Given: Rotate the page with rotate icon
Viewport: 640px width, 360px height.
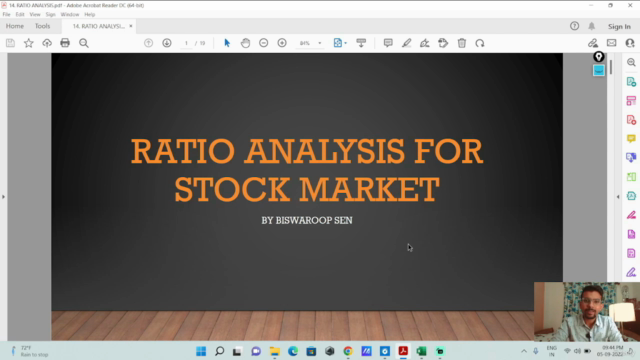Looking at the screenshot, I should pyautogui.click(x=480, y=43).
